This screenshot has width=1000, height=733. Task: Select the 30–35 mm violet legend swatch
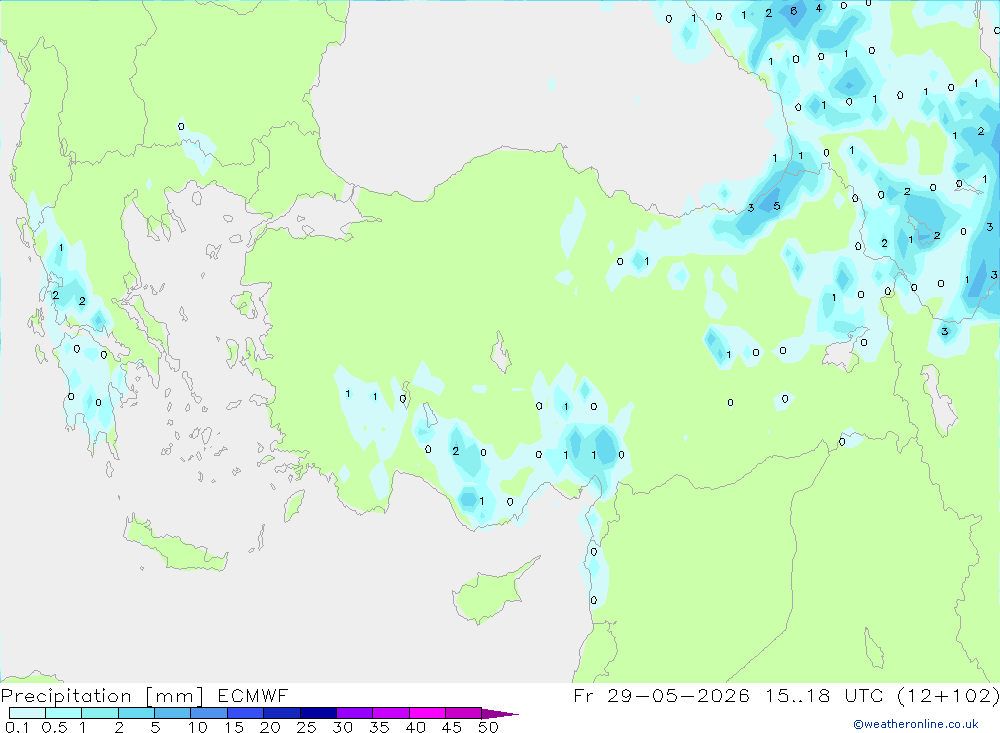354,713
